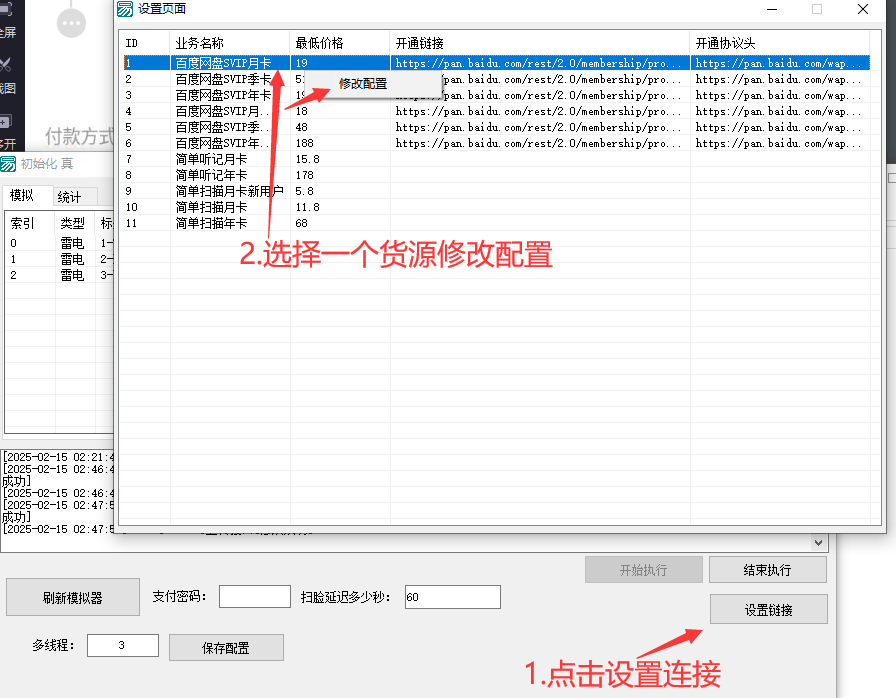Sort by the ID column header
Viewport: 896px width, 698px height.
(146, 43)
